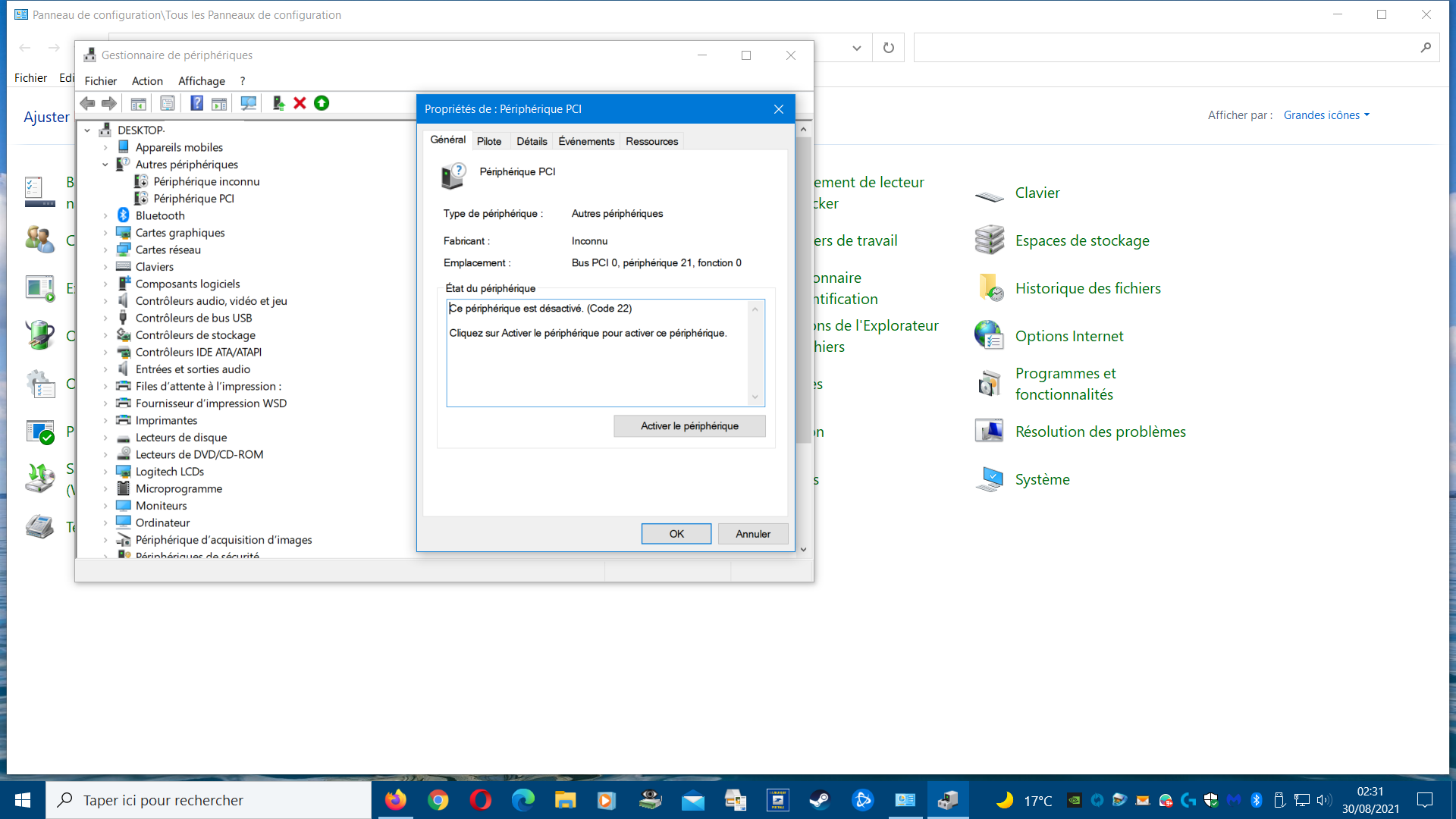The image size is (1456, 819).
Task: Click the green enable device arrow icon
Action: click(322, 103)
